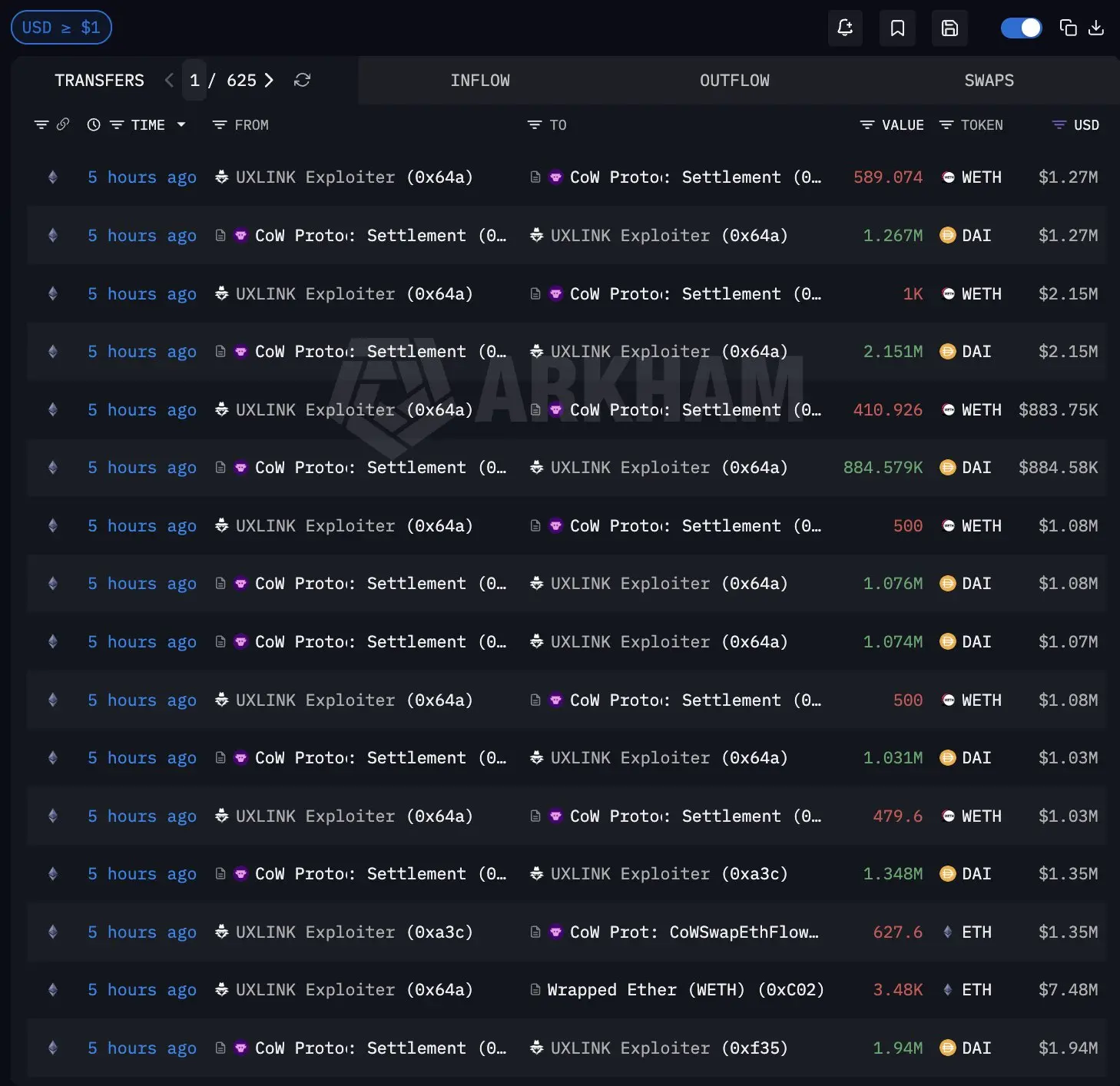The width and height of the screenshot is (1120, 1086).
Task: Click the CoW logo in the 2.151M DAI row
Action: [x=240, y=352]
